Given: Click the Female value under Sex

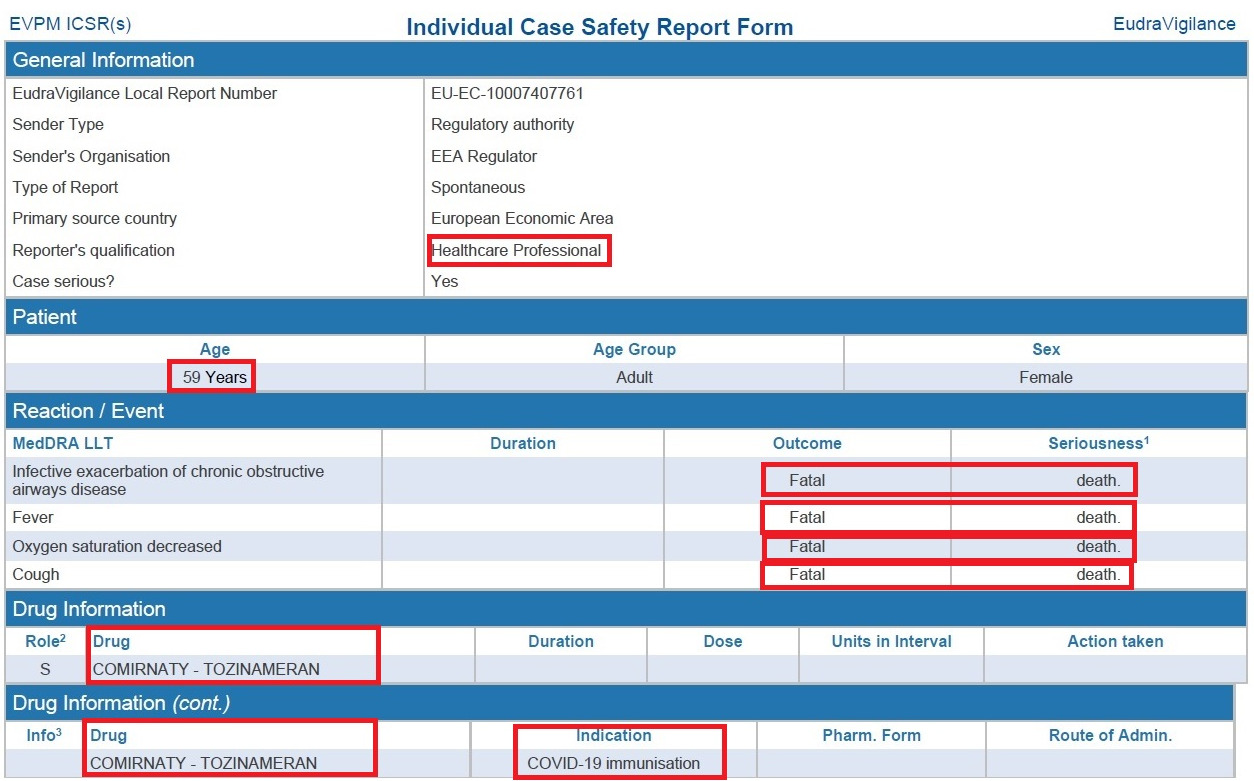Looking at the screenshot, I should pyautogui.click(x=1045, y=377).
